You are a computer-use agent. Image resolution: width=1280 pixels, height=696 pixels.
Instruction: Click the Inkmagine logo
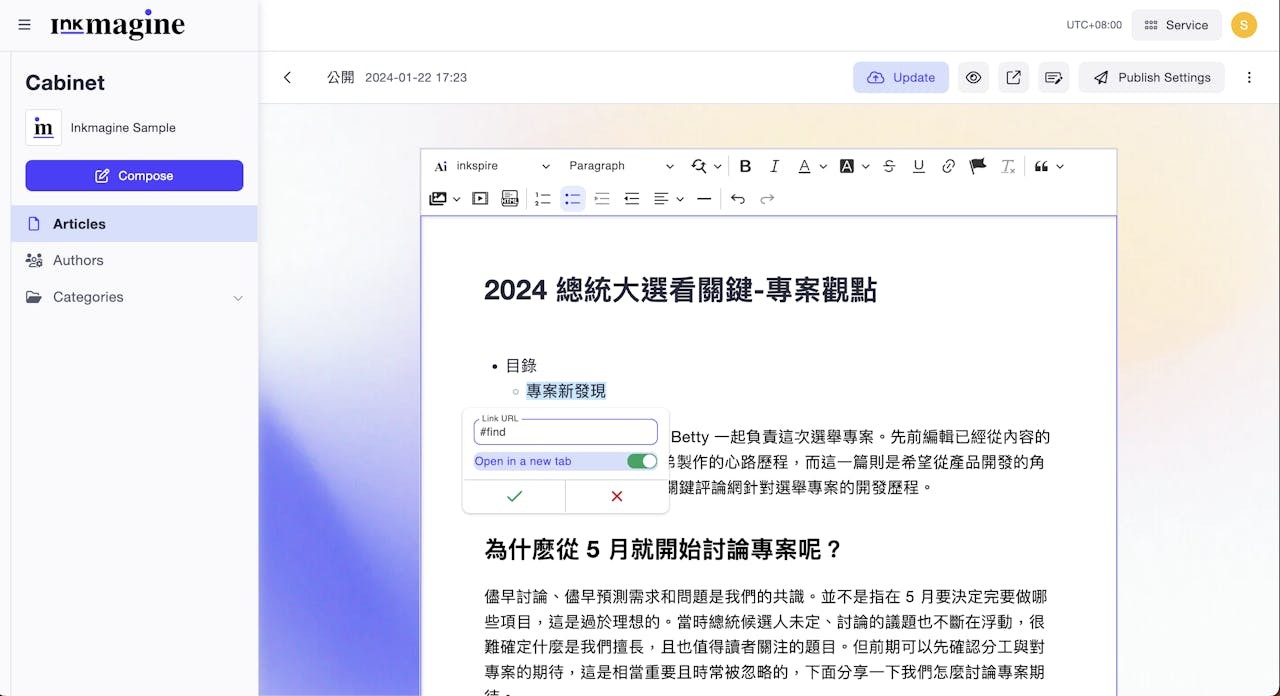(x=118, y=26)
